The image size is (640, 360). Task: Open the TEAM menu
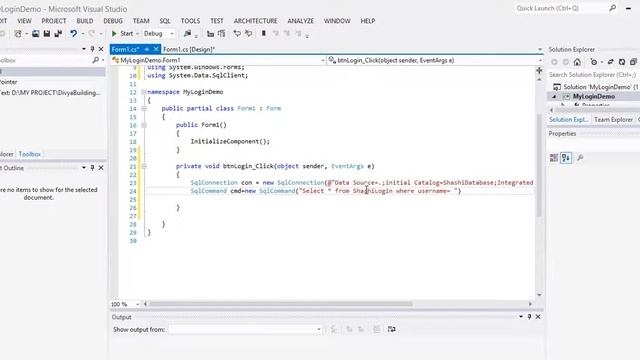point(141,21)
